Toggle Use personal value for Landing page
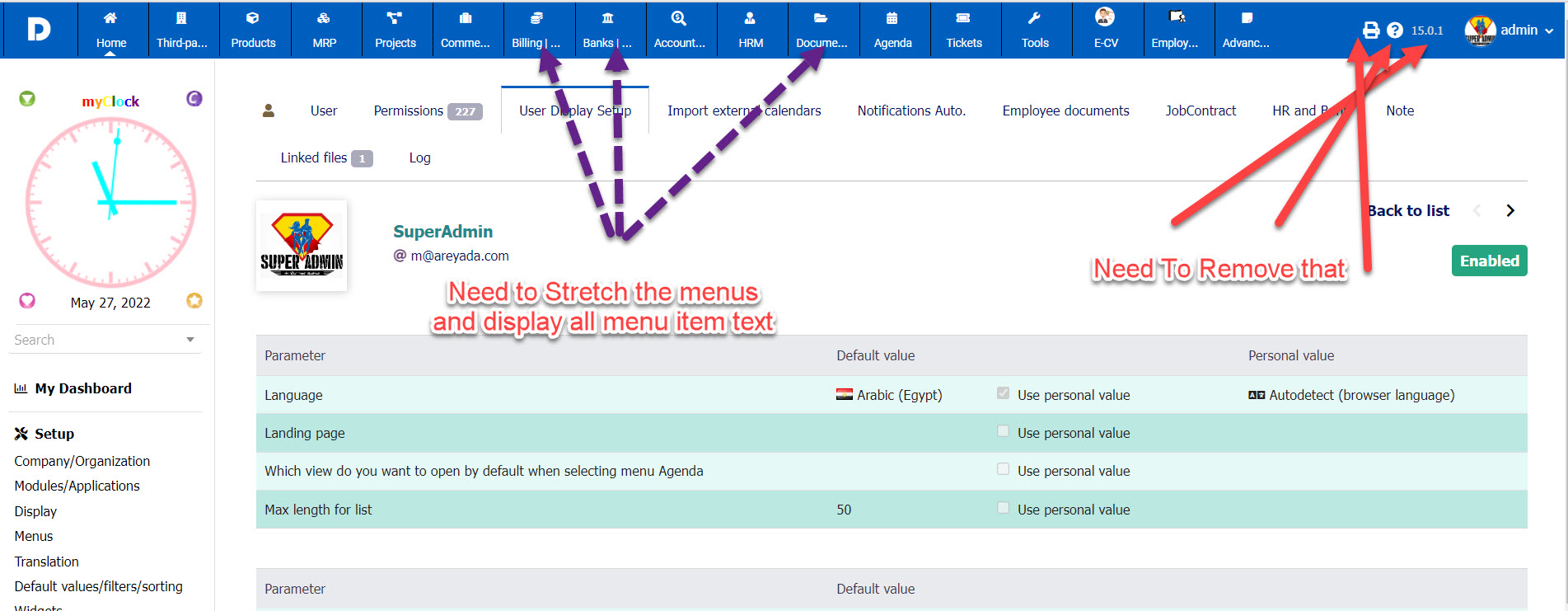This screenshot has width=1568, height=611. coord(1003,431)
